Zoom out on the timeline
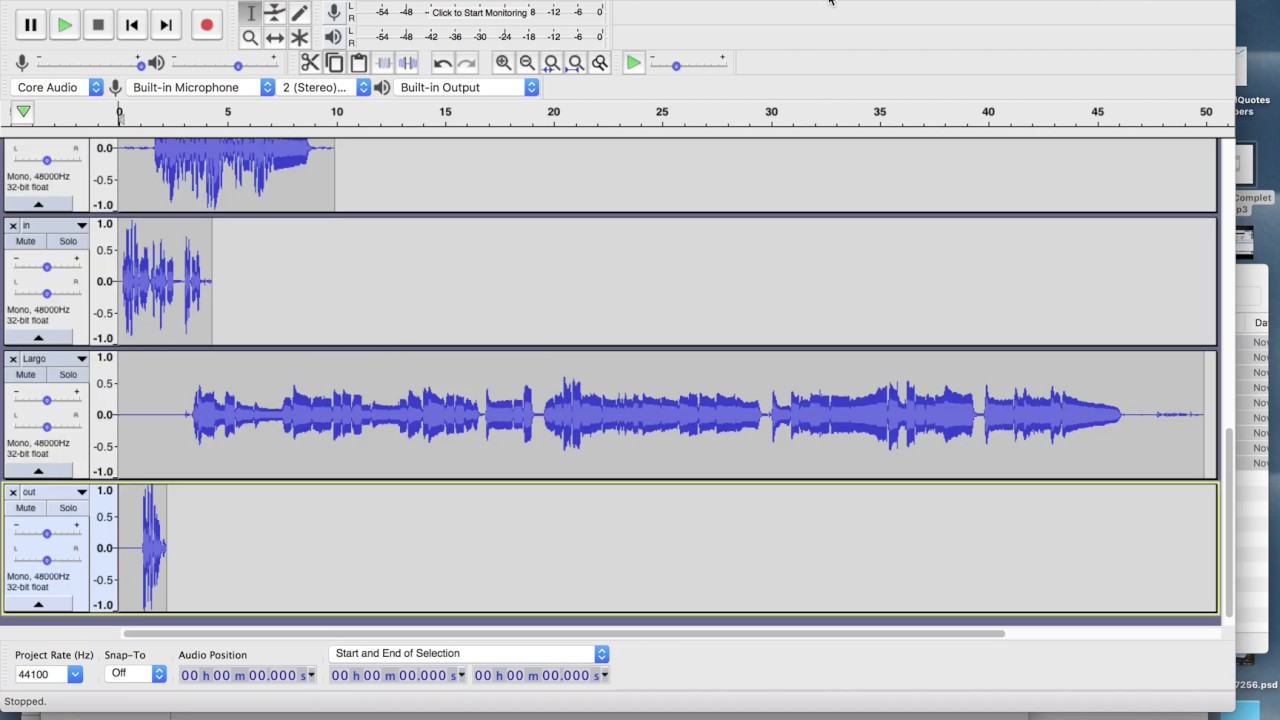This screenshot has width=1280, height=720. point(527,63)
